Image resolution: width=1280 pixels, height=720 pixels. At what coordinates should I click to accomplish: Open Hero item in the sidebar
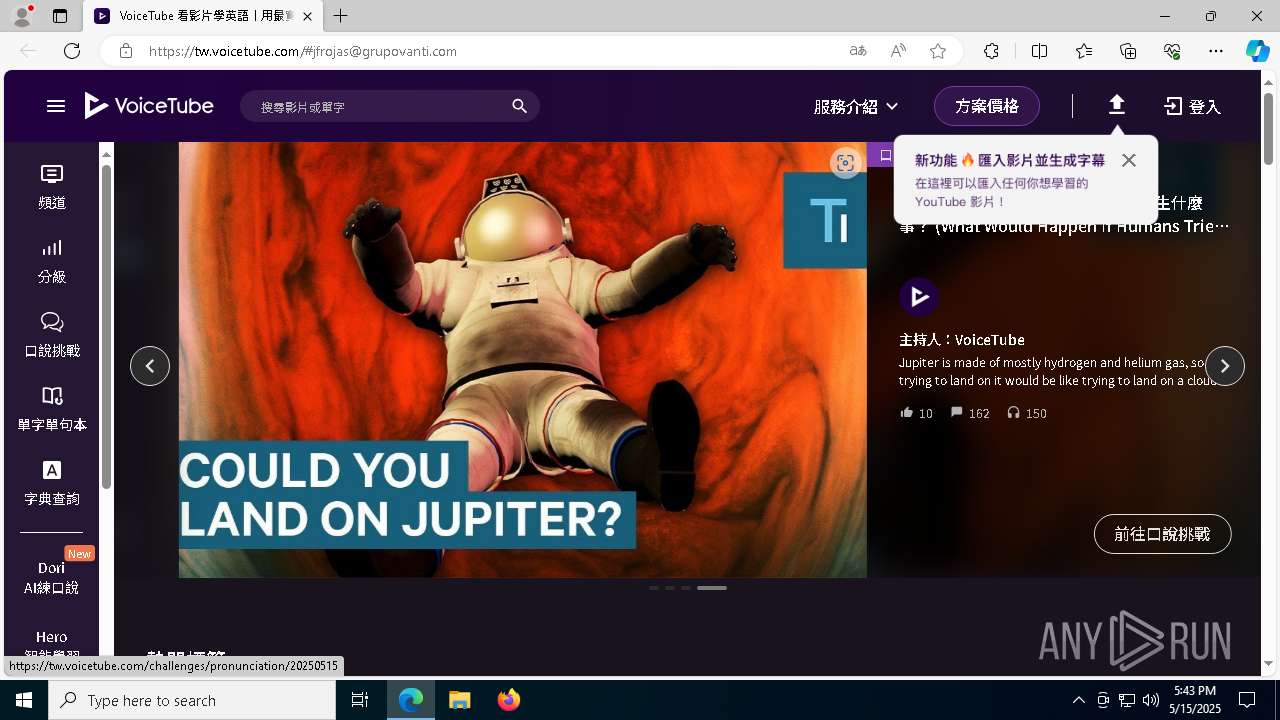point(52,646)
